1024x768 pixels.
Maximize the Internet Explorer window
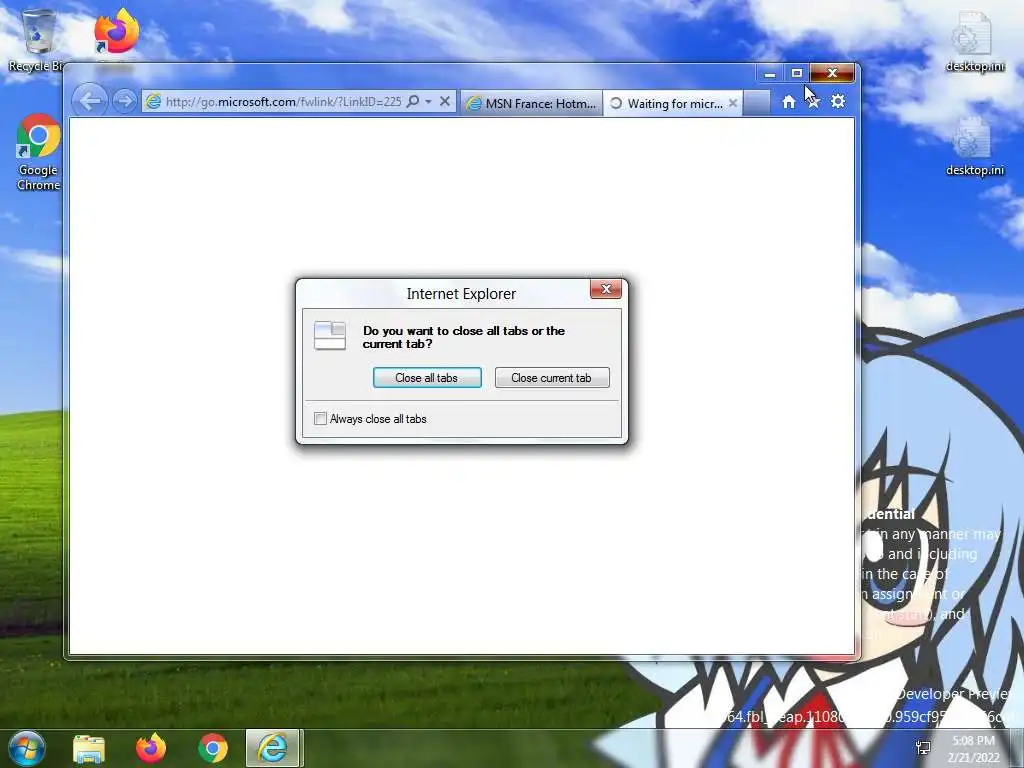(797, 73)
